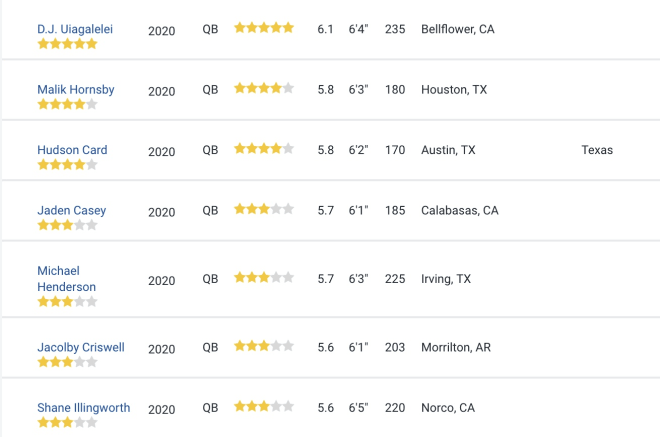Click the star rating under Jaden Casey's name
This screenshot has width=660, height=437.
click(67, 225)
